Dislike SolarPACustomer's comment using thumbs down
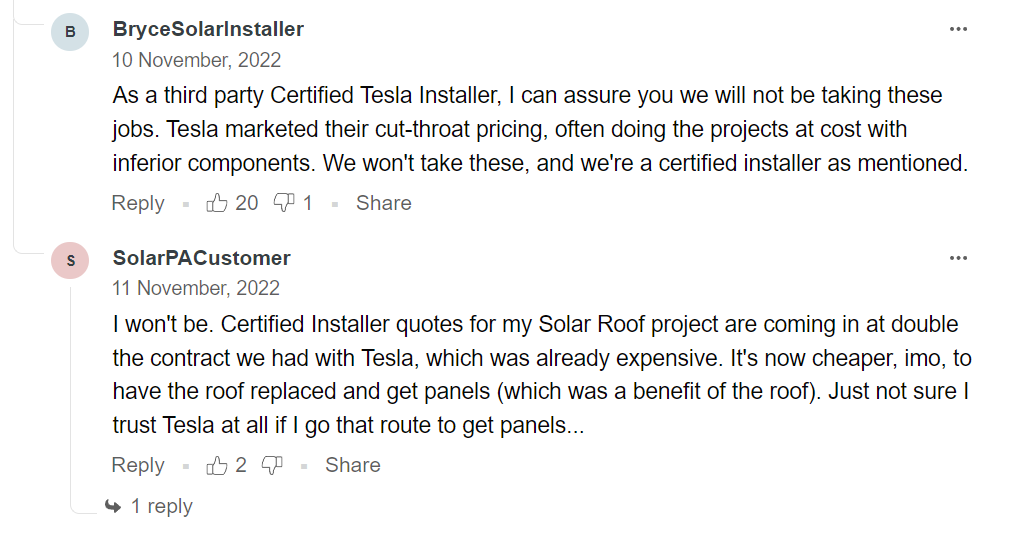The height and width of the screenshot is (538, 1026). pyautogui.click(x=272, y=465)
